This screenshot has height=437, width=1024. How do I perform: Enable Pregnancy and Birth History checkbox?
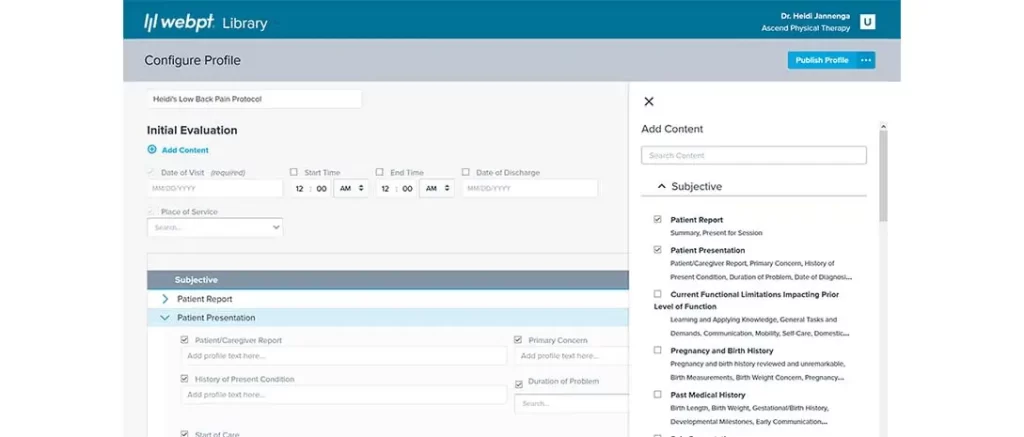(x=657, y=350)
